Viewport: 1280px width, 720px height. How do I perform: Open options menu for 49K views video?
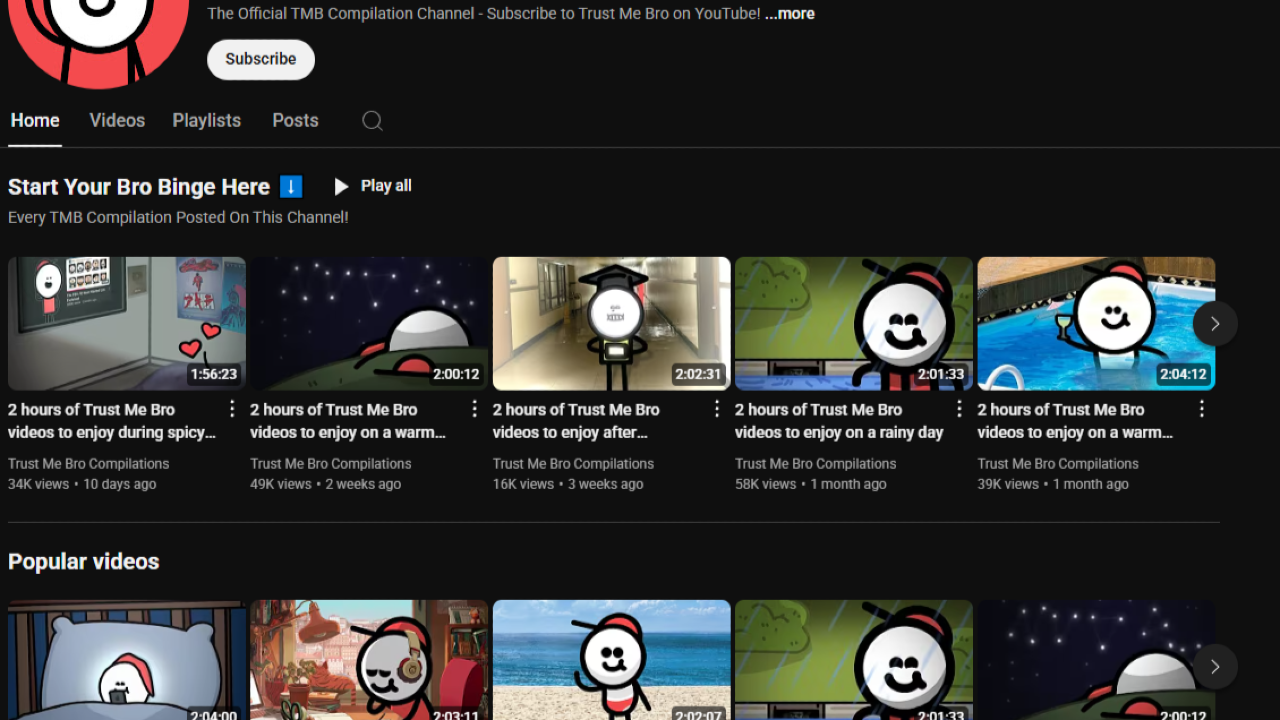click(474, 409)
